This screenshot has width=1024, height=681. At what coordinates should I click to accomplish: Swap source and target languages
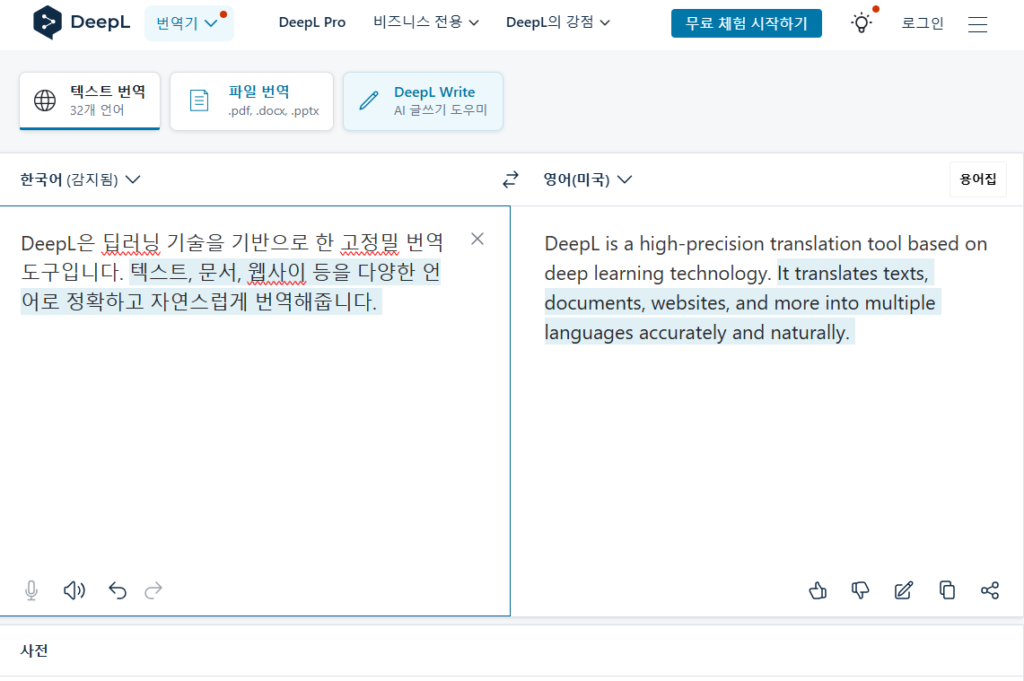coord(511,180)
